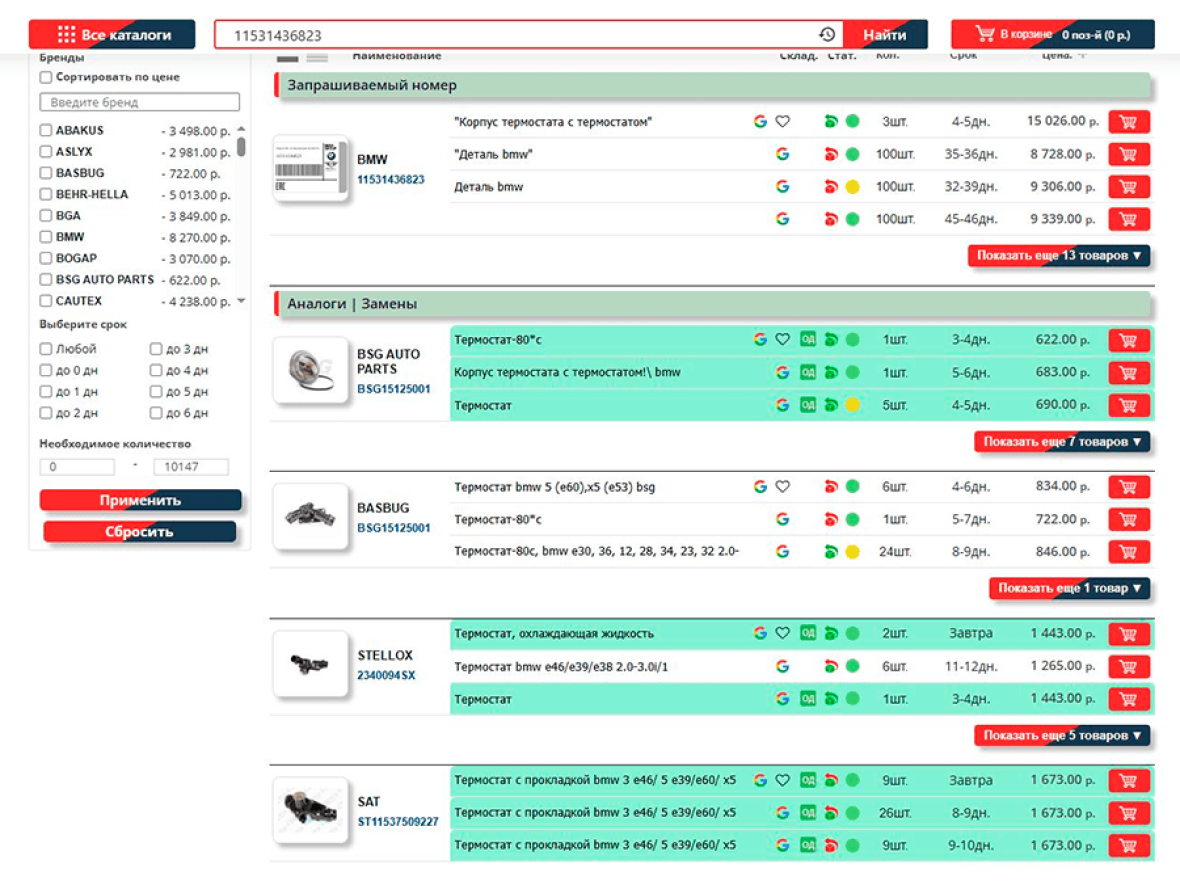
Task: Select the до 1 дн checkbox
Action: tap(46, 391)
